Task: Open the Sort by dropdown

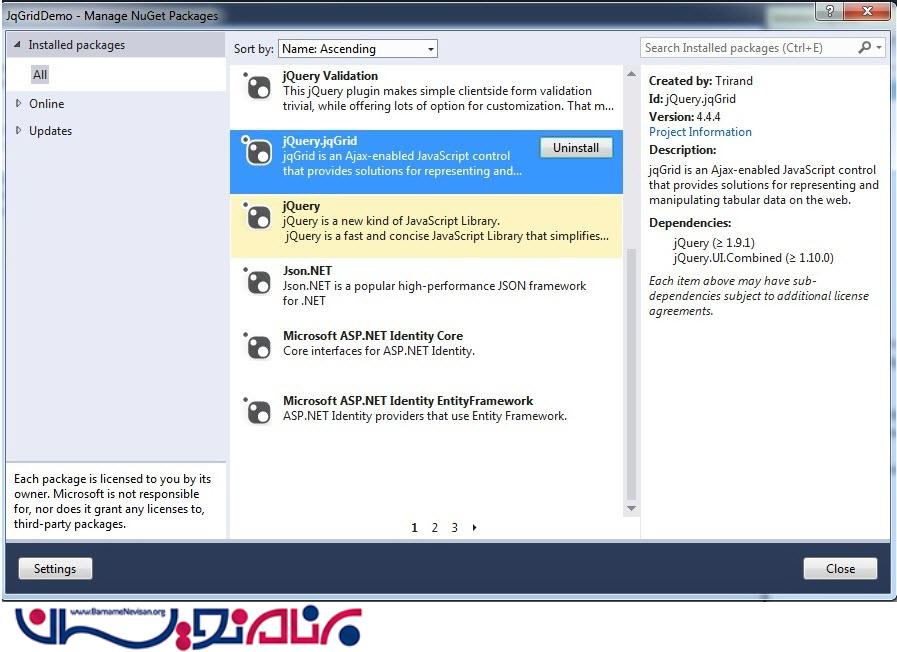Action: (357, 49)
